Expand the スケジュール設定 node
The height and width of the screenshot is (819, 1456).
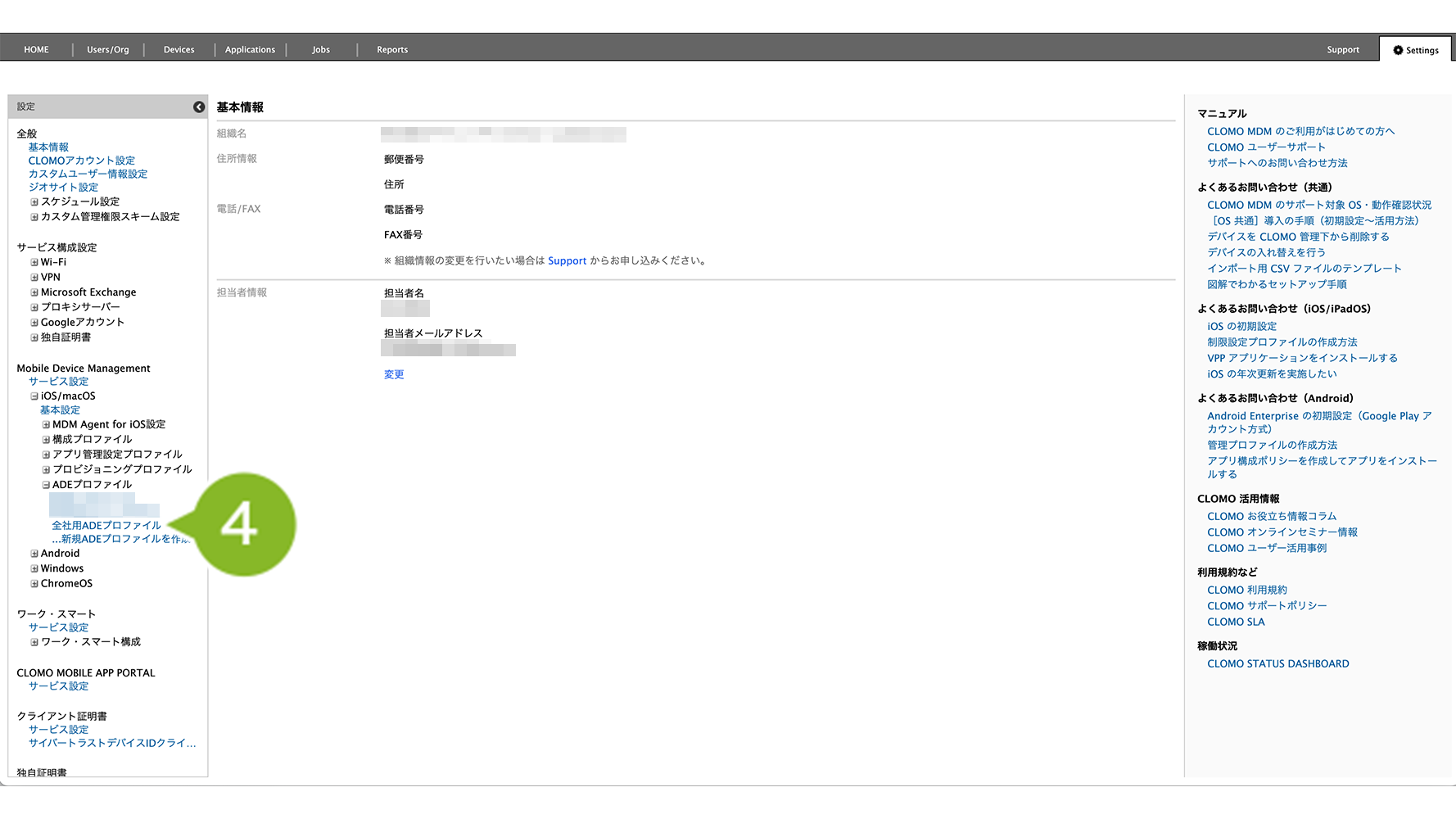pos(34,202)
